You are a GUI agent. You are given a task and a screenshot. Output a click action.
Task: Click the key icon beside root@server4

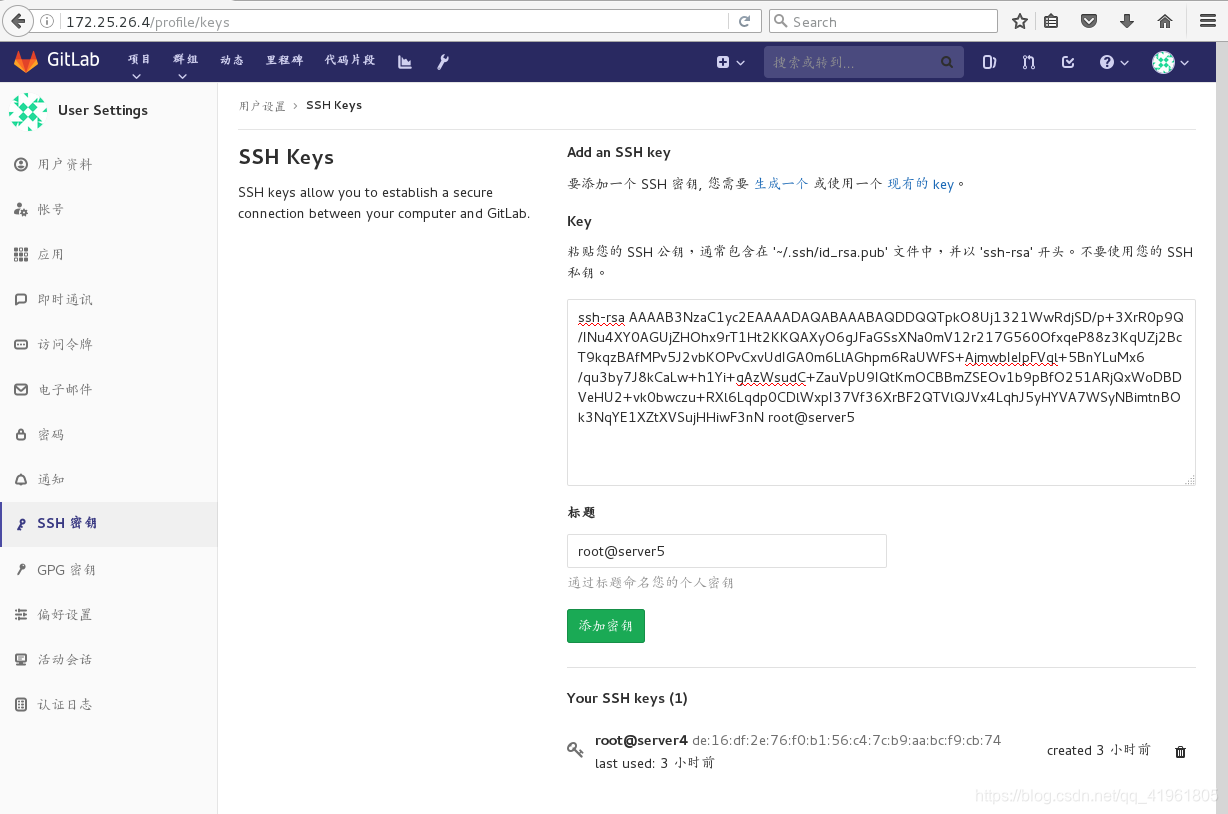(x=575, y=749)
